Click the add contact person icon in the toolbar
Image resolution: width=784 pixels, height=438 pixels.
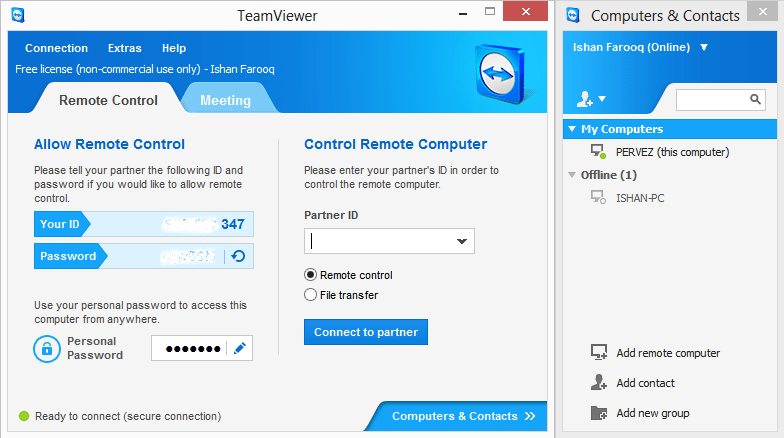click(x=584, y=99)
